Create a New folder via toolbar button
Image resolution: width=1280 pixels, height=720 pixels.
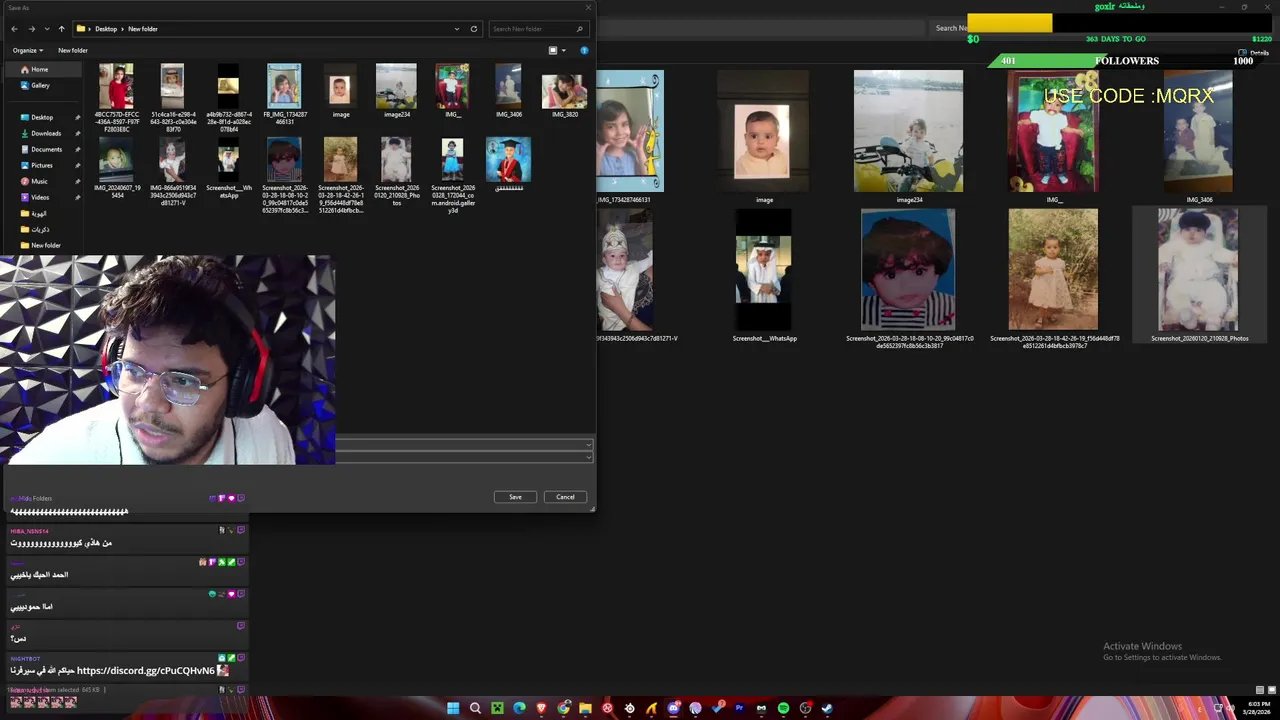click(x=73, y=50)
